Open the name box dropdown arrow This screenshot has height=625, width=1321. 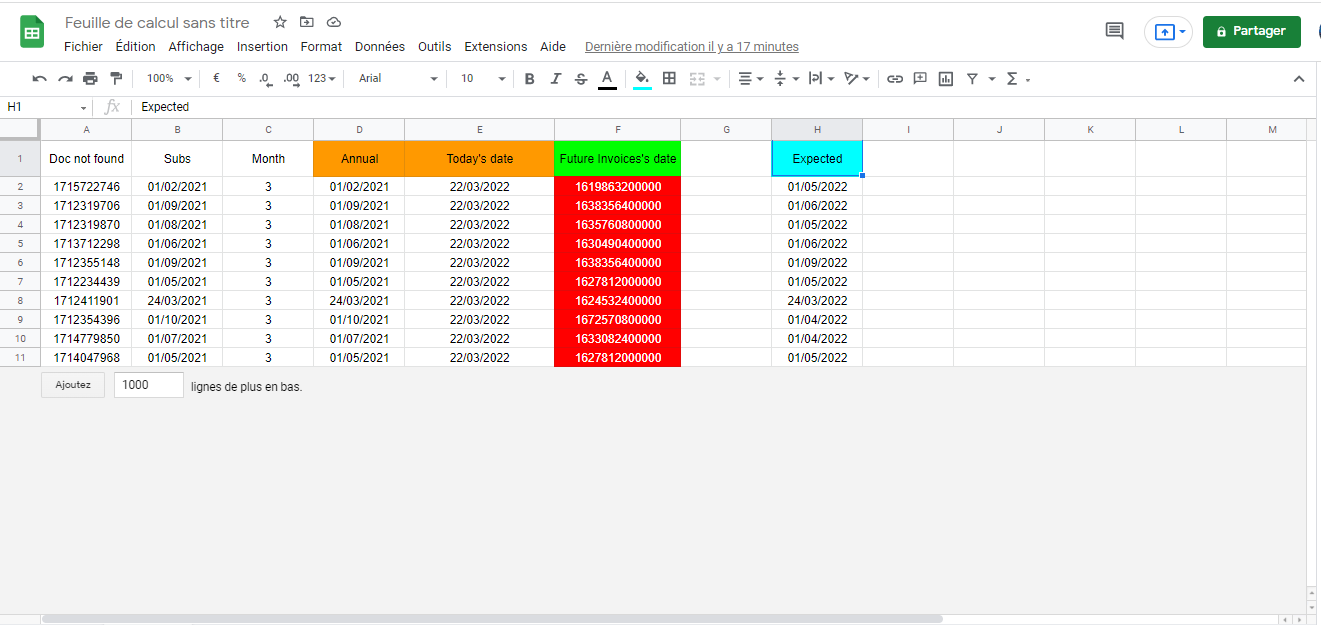(x=84, y=107)
